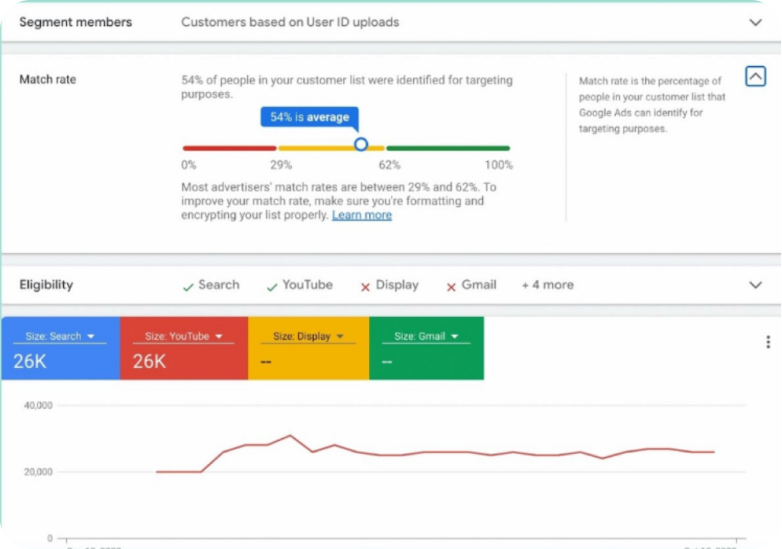The height and width of the screenshot is (549, 782).
Task: Click the red X next to Gmail
Action: (x=451, y=287)
